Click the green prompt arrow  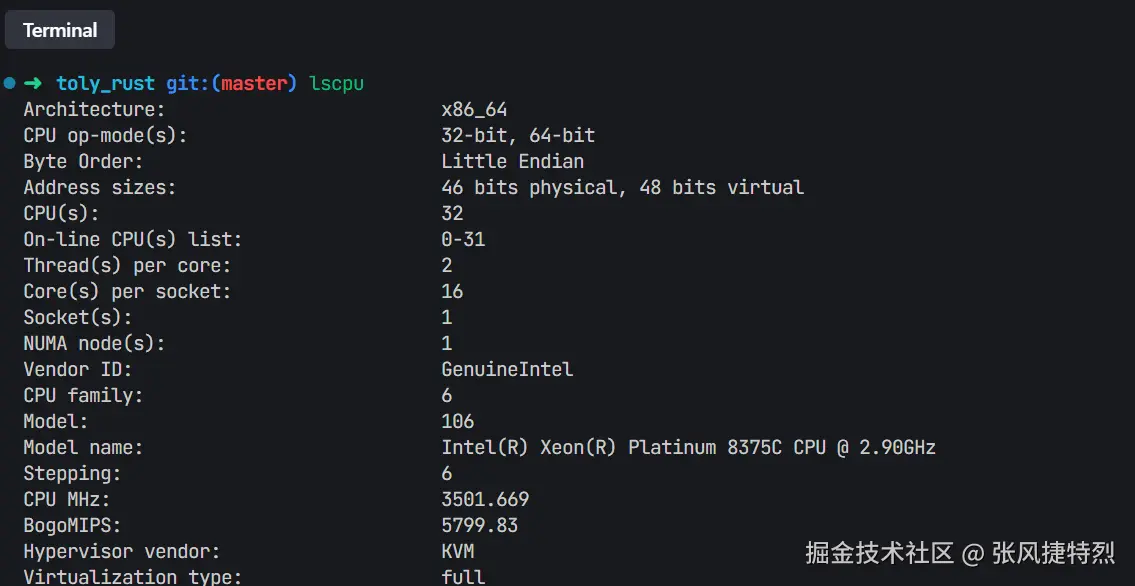click(x=33, y=83)
